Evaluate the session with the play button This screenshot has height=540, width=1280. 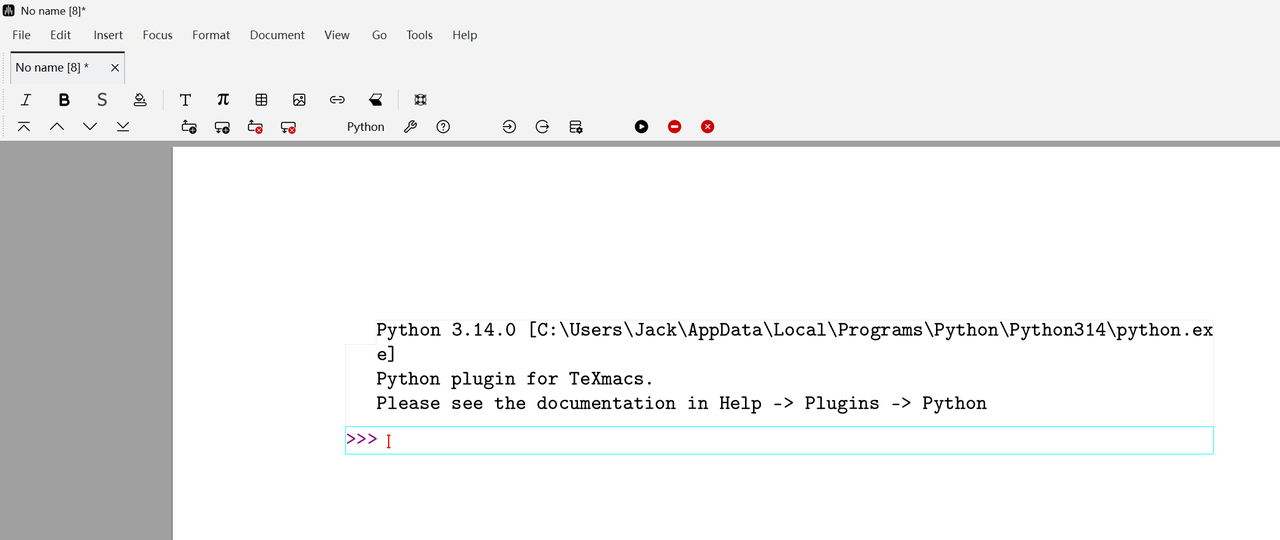[642, 127]
